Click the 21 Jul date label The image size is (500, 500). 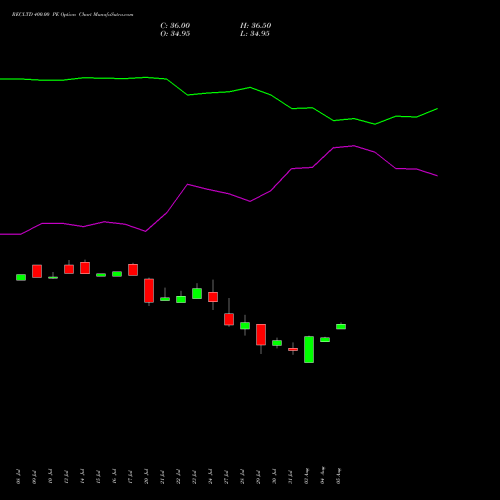pos(162,477)
